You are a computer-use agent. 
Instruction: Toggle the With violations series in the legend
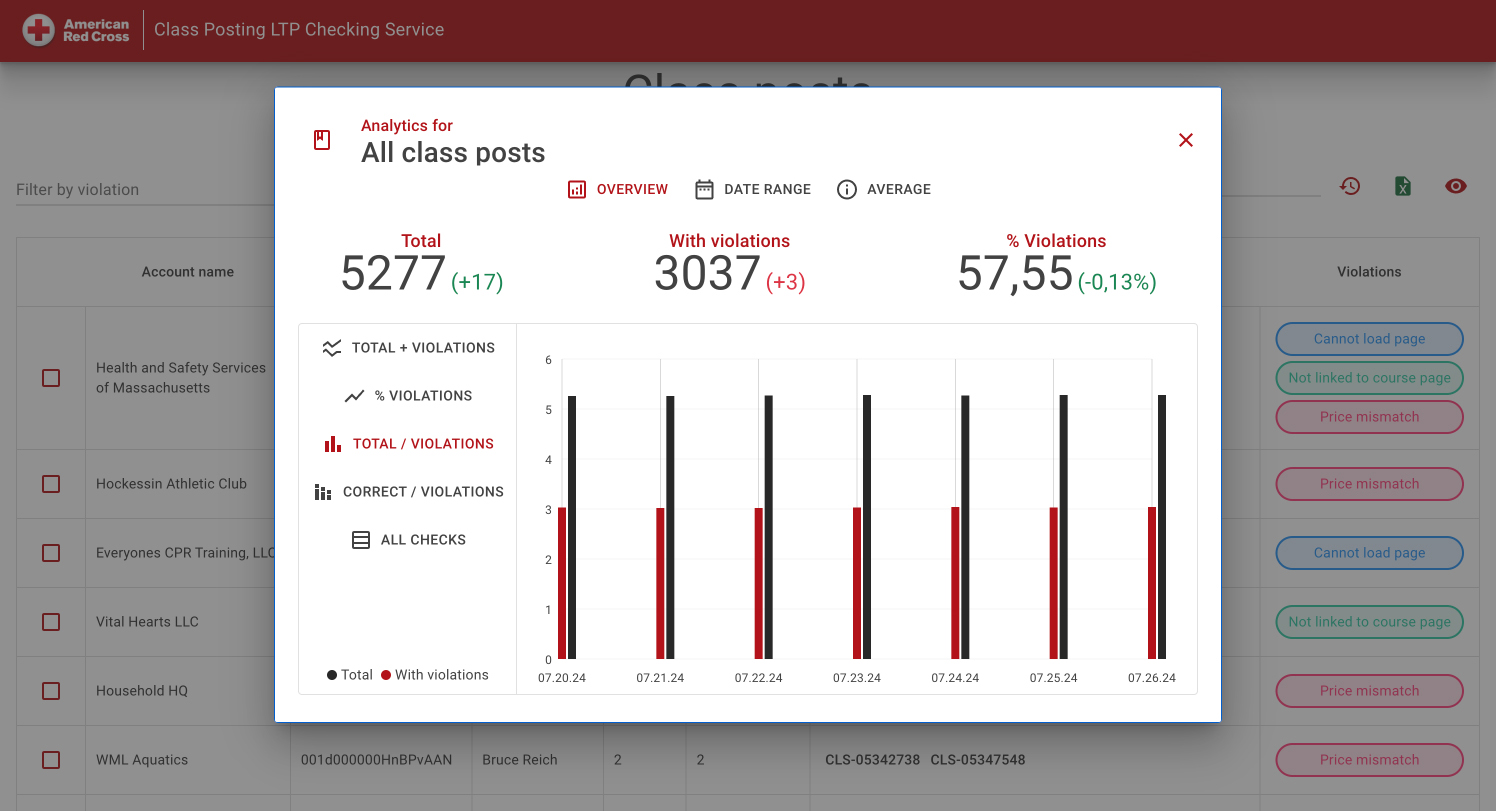point(435,675)
